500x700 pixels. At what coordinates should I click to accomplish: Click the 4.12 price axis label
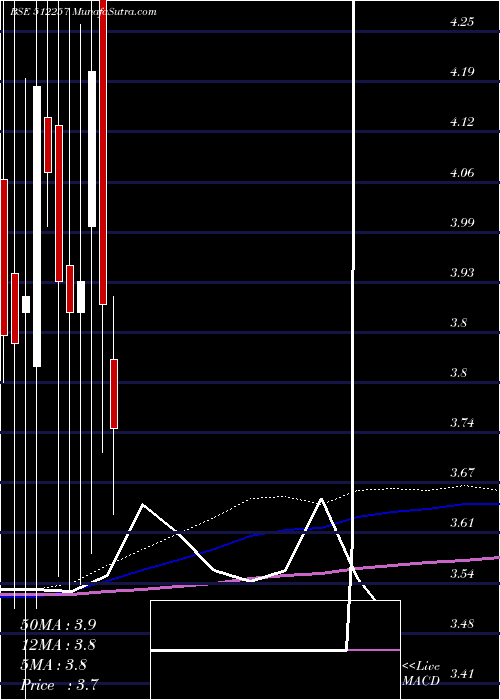(462, 122)
